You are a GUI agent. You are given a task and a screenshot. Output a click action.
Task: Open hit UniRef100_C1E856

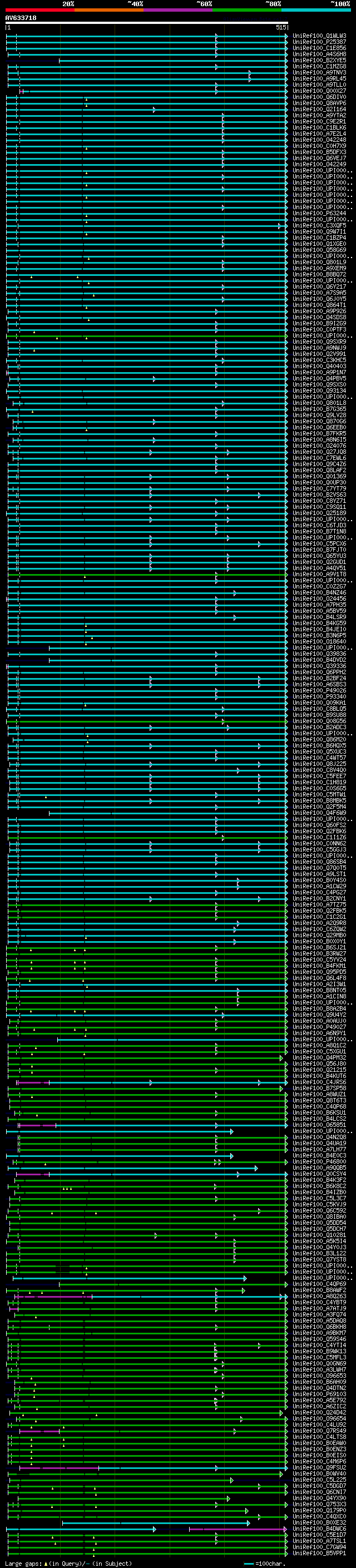tap(319, 48)
